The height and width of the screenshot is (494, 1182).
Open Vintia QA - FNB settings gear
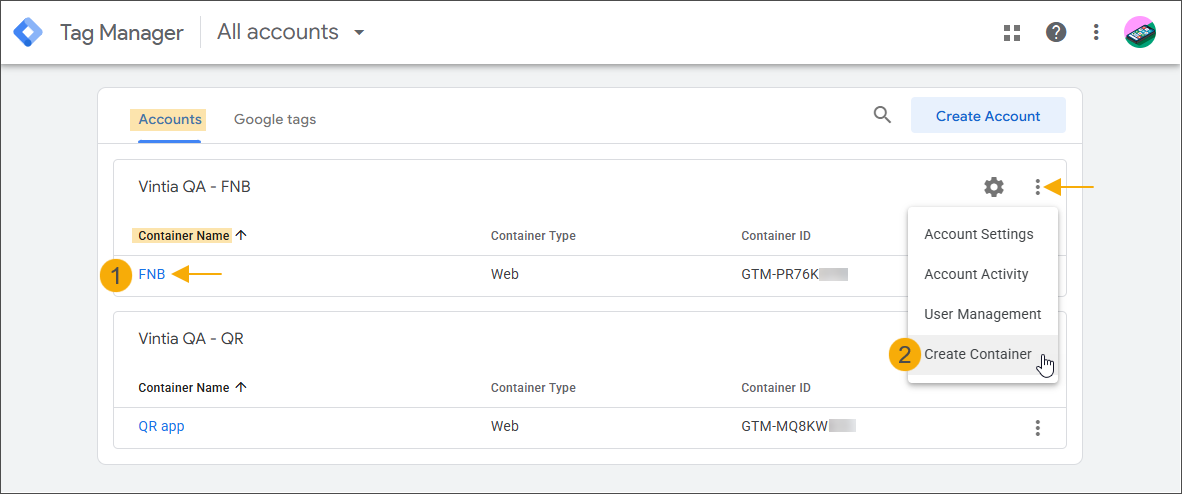point(994,187)
